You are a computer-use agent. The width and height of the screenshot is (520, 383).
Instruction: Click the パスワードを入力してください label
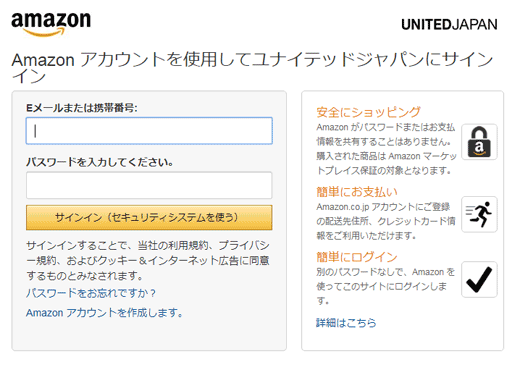coord(100,162)
